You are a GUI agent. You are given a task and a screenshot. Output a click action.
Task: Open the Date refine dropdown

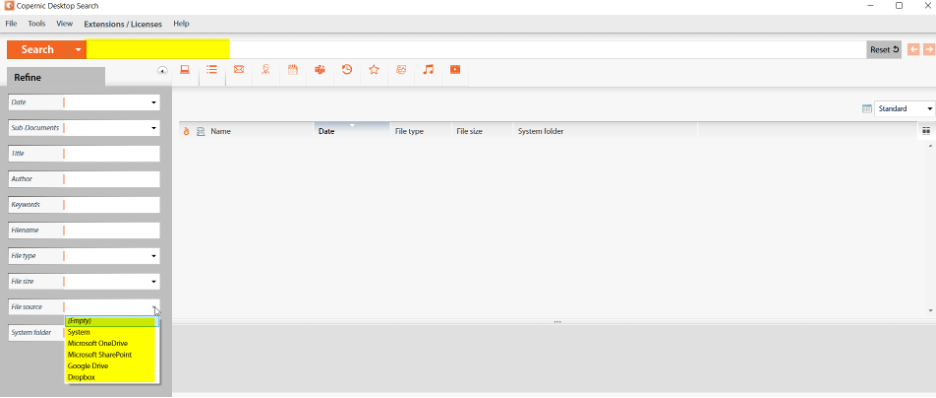click(154, 103)
